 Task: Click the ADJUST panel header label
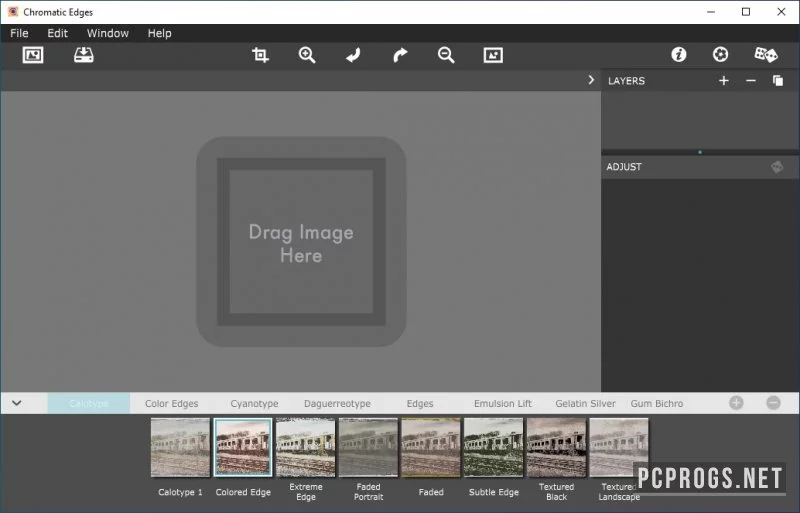pos(623,167)
